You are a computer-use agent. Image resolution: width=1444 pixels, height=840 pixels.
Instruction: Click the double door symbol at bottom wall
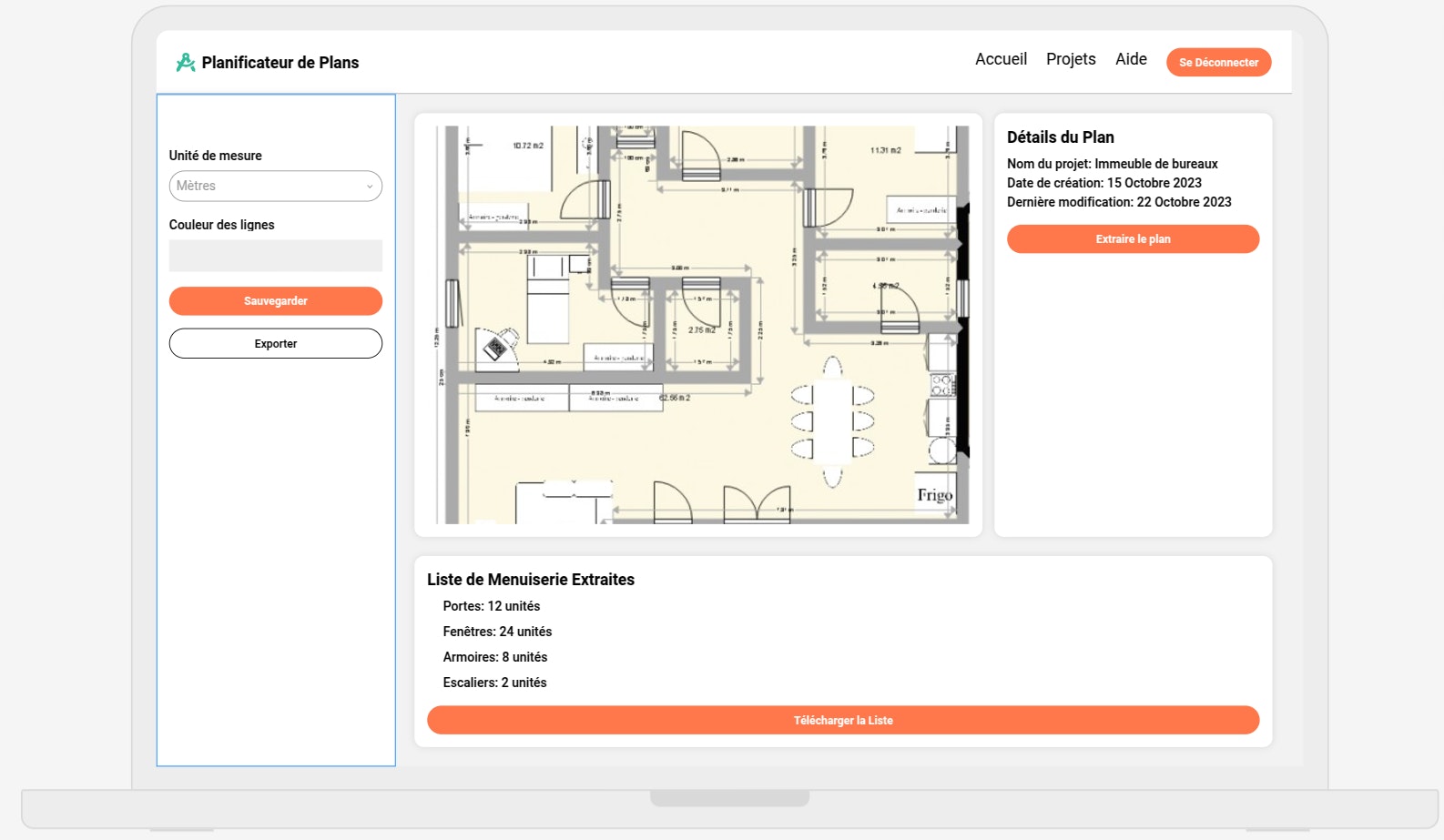[756, 505]
